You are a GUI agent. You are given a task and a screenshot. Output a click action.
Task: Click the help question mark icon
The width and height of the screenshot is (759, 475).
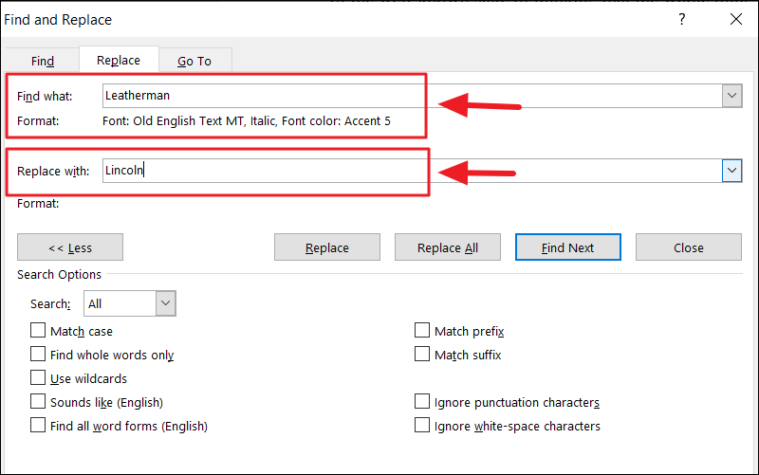pyautogui.click(x=682, y=19)
